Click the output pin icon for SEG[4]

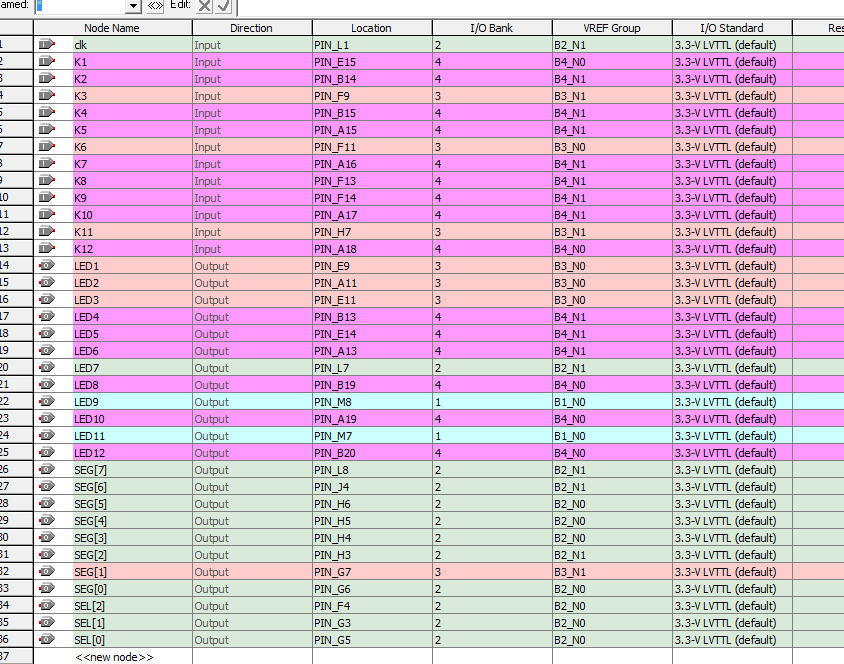point(47,520)
